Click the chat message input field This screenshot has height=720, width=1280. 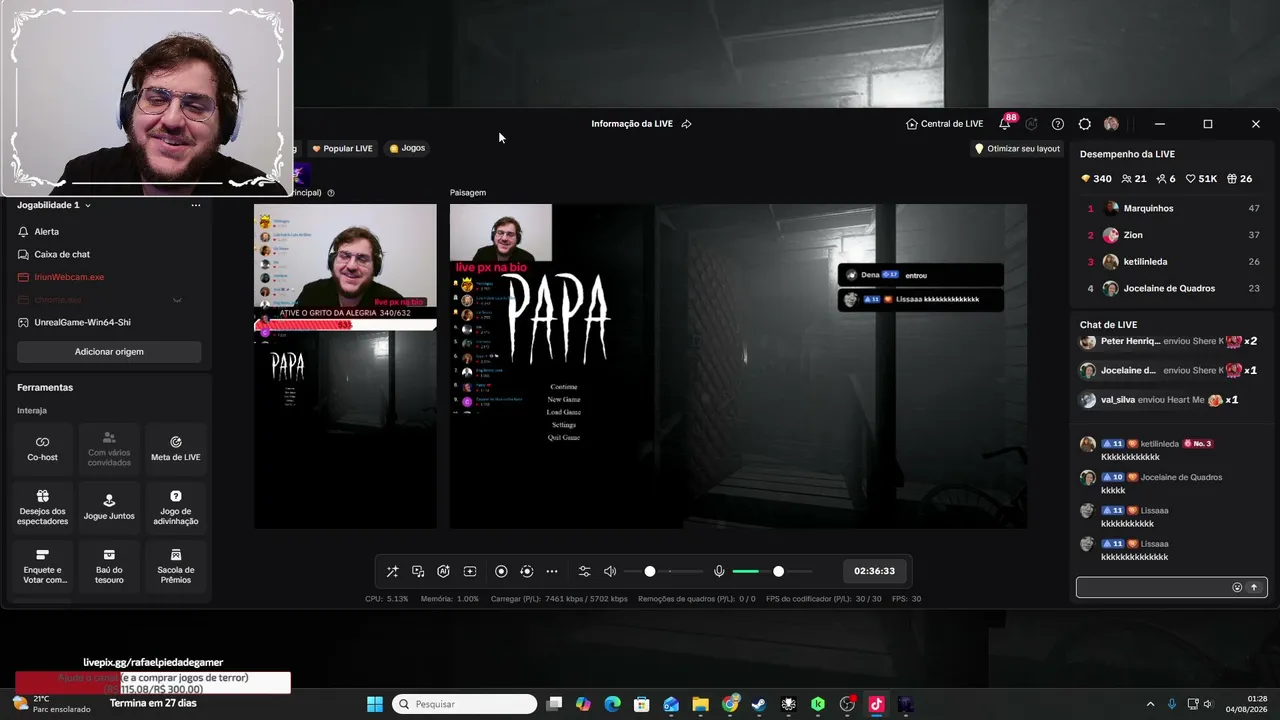click(1152, 587)
